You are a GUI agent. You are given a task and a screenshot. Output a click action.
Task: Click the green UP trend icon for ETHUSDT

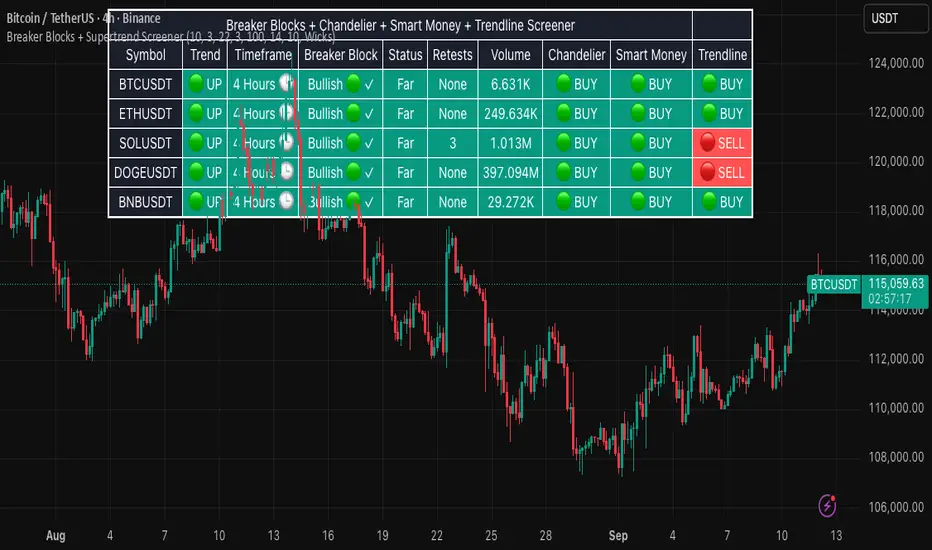(196, 113)
